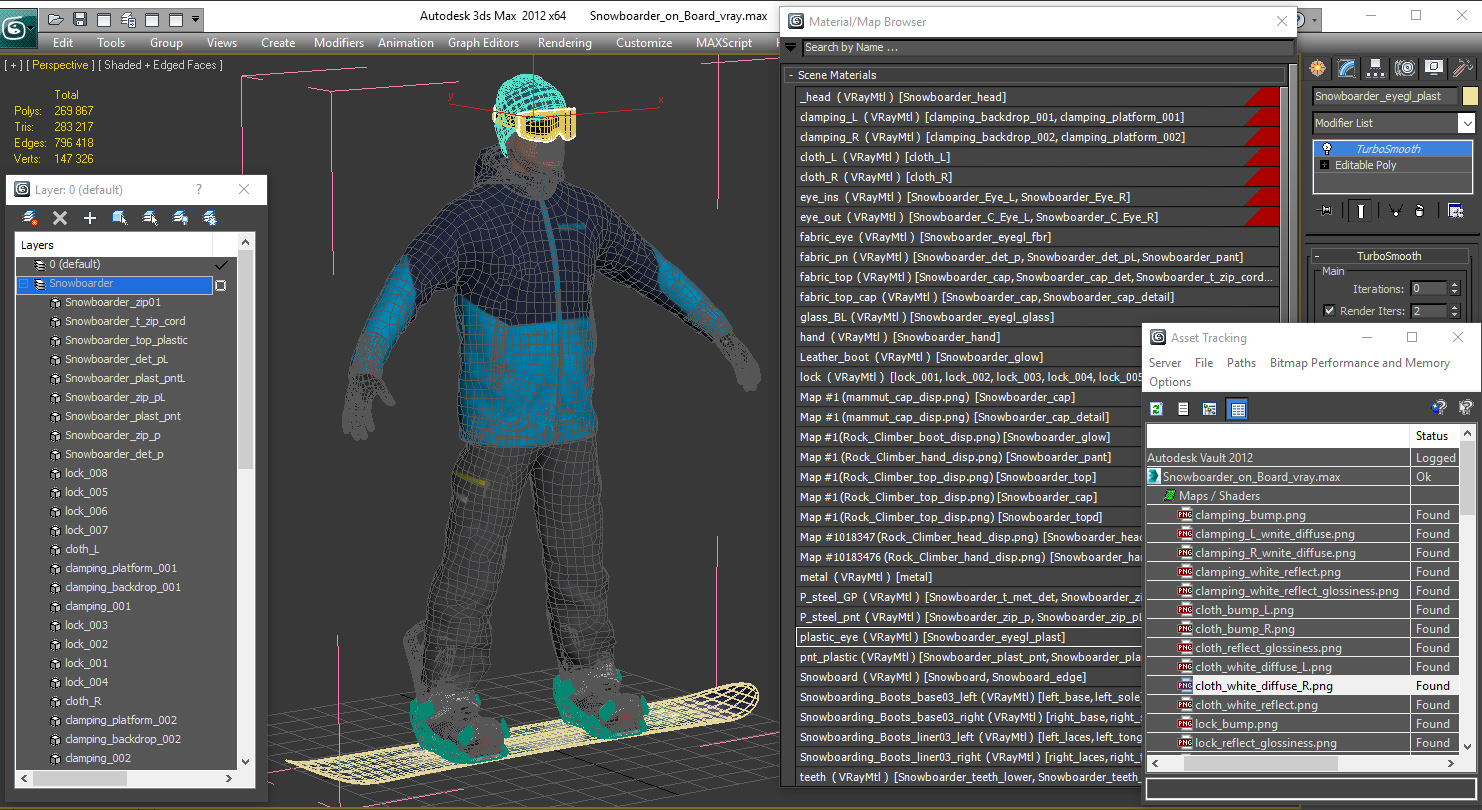
Task: Open the Motion command panel tab
Action: click(1405, 68)
